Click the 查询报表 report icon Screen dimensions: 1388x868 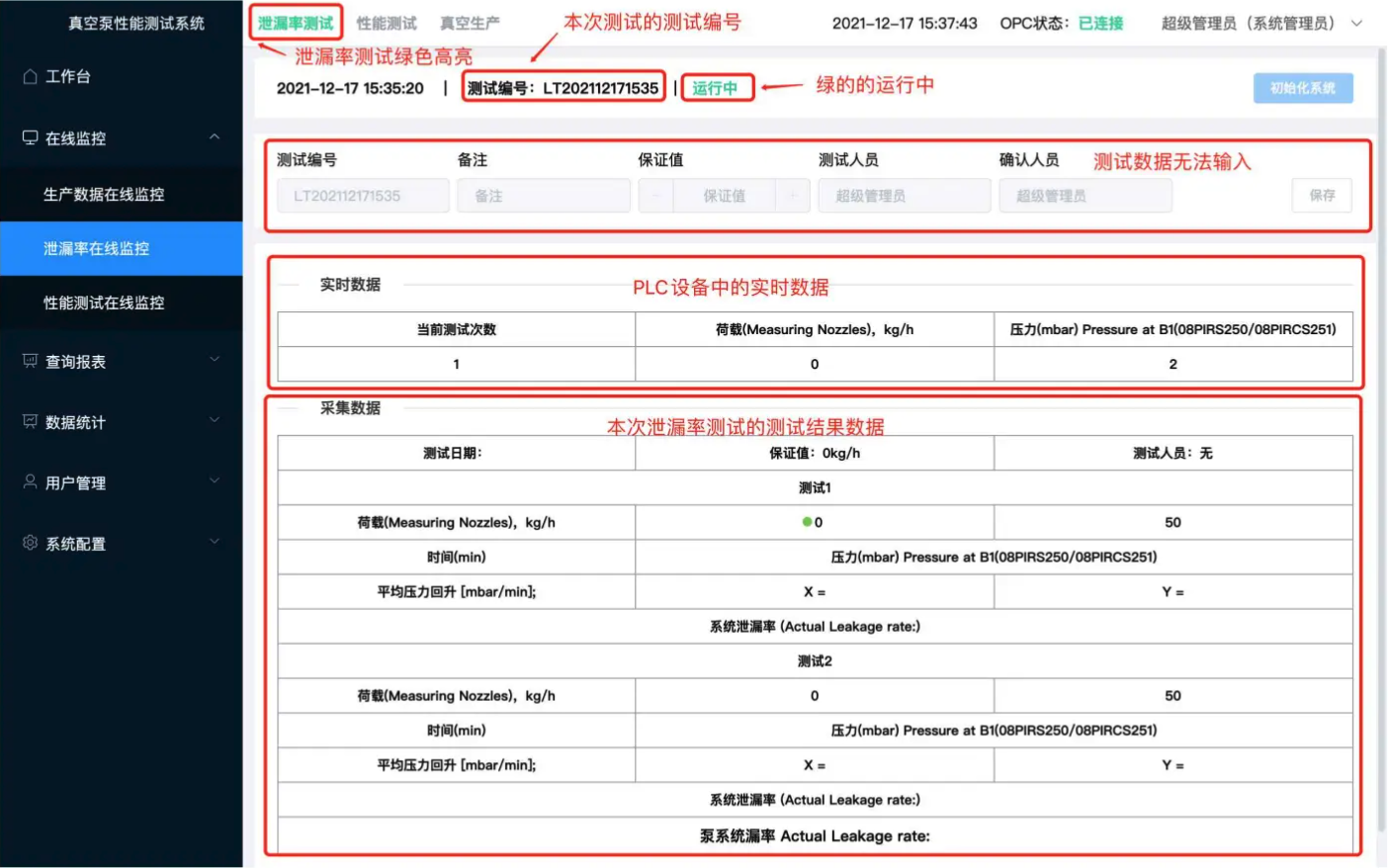[x=30, y=361]
